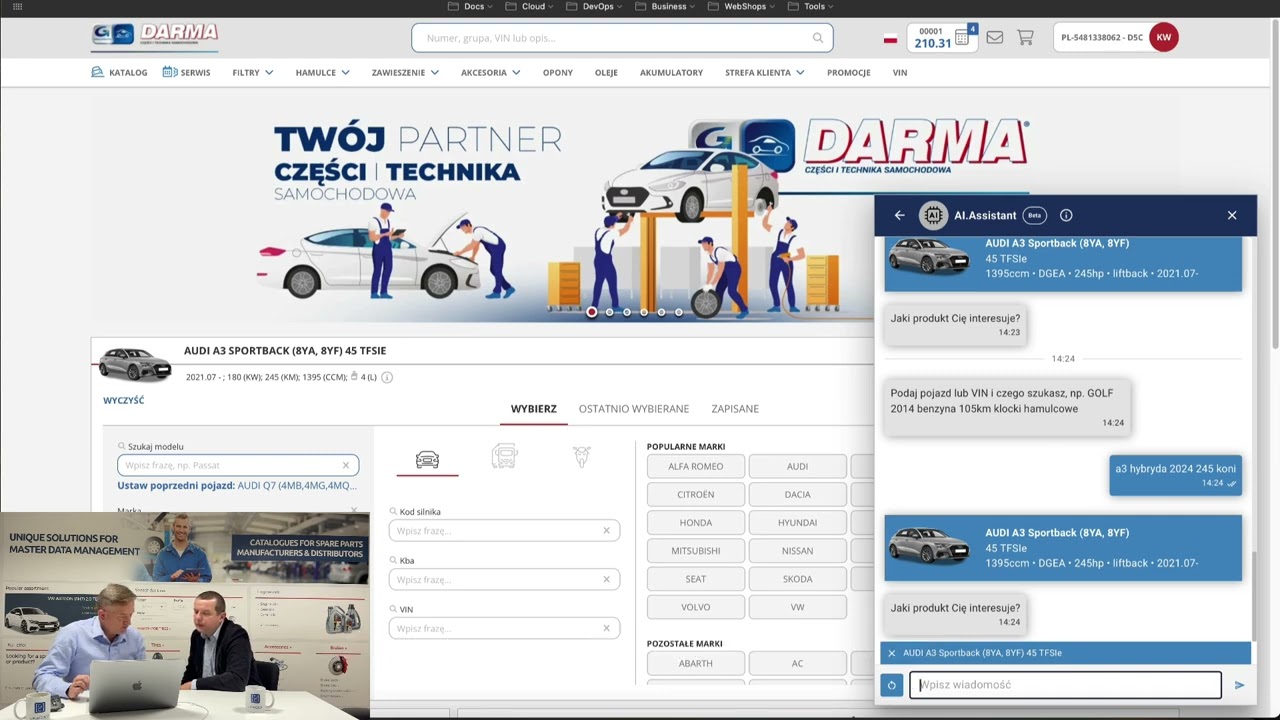1280x720 pixels.
Task: Open the apps grid icon in top bar
Action: tap(17, 6)
